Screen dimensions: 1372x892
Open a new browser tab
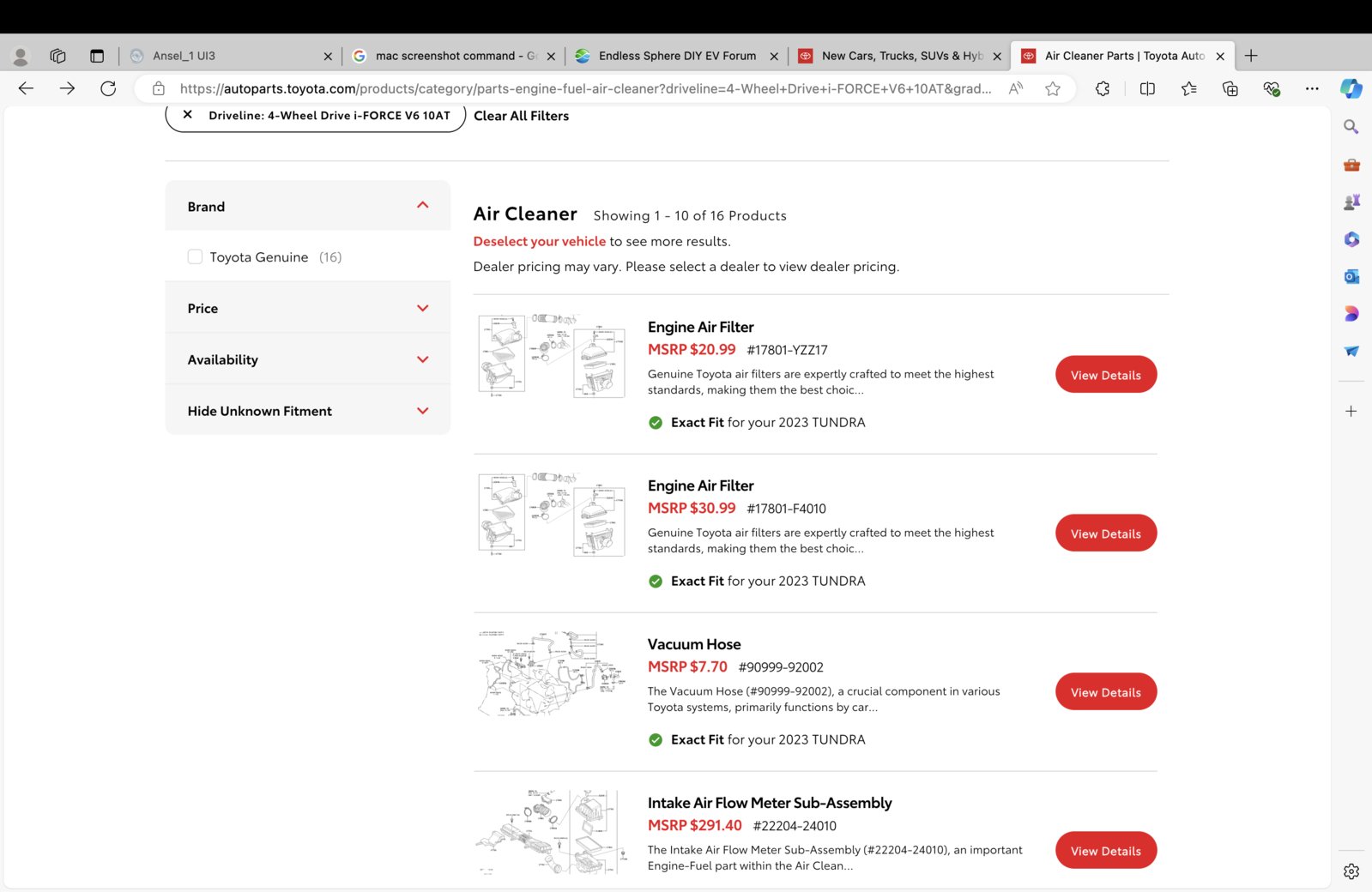point(1251,56)
